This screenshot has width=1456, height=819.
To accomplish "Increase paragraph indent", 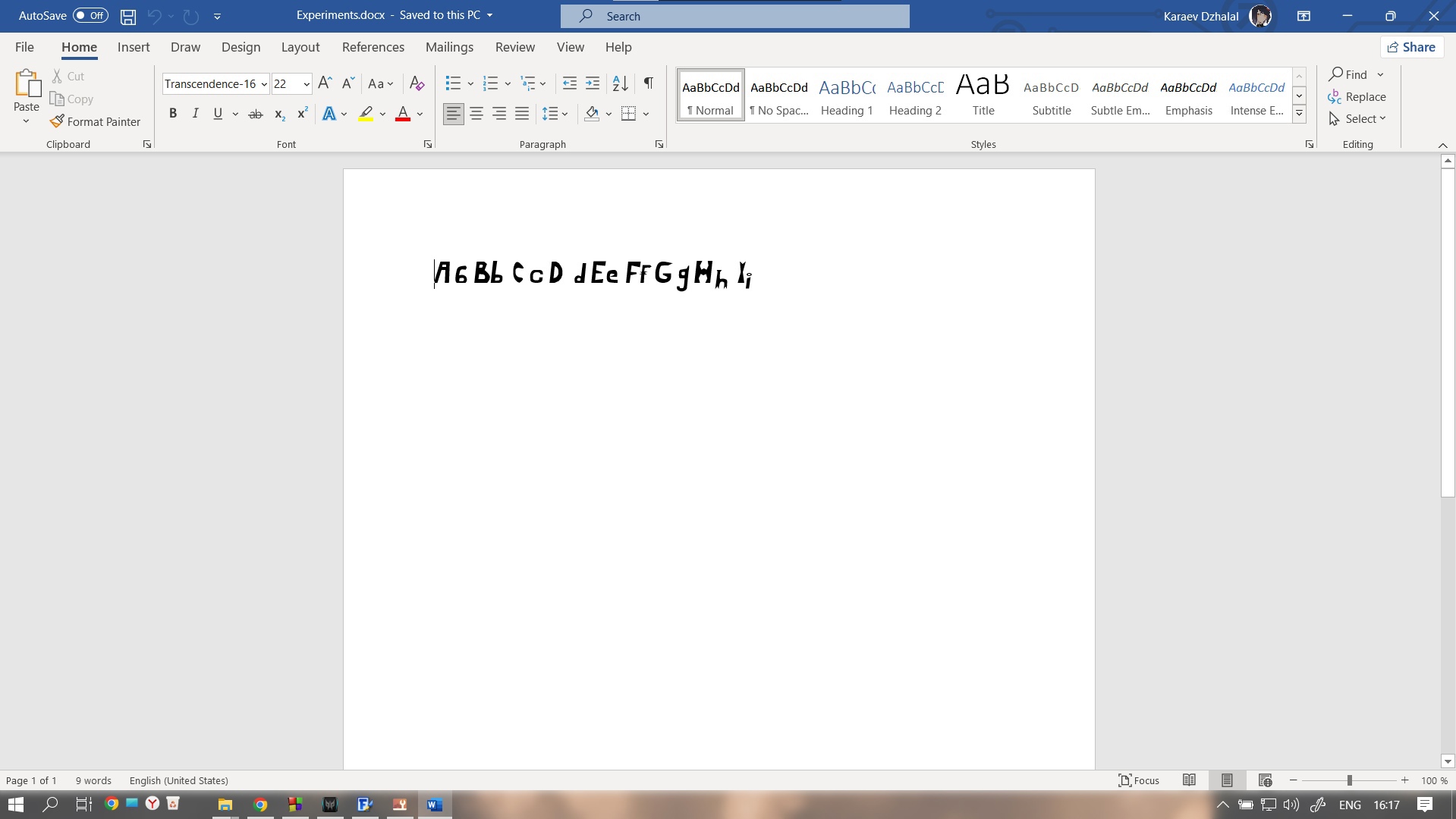I will [x=593, y=83].
